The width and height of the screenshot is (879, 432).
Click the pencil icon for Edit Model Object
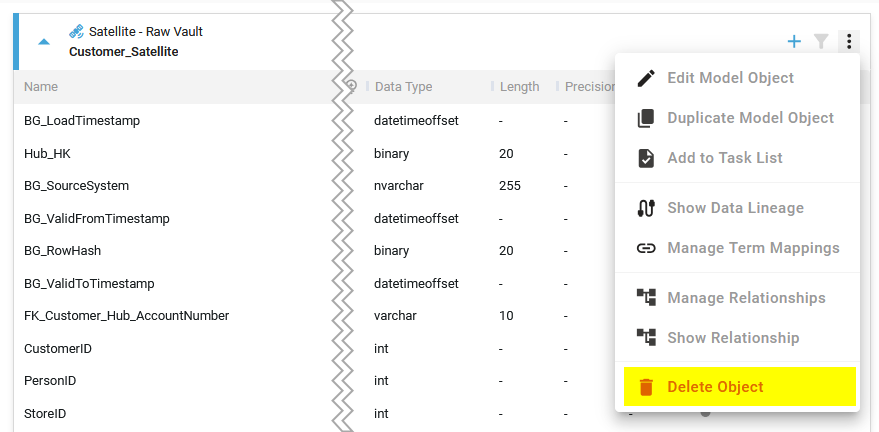click(x=646, y=78)
